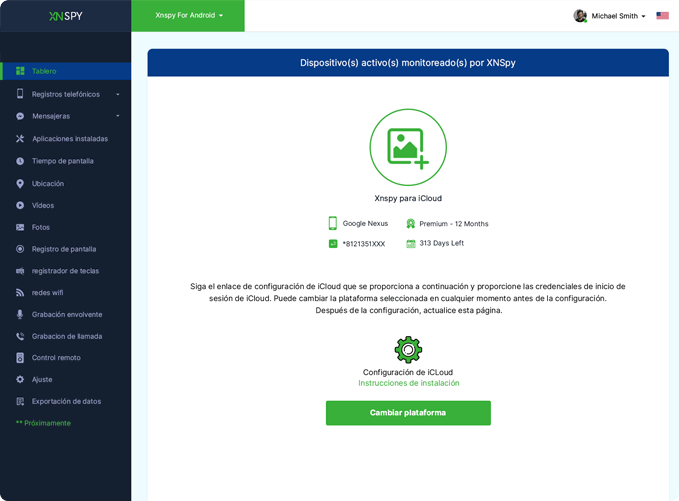Click the green iCloud configuration gear icon
Viewport: 679px width, 501px height.
click(x=408, y=349)
